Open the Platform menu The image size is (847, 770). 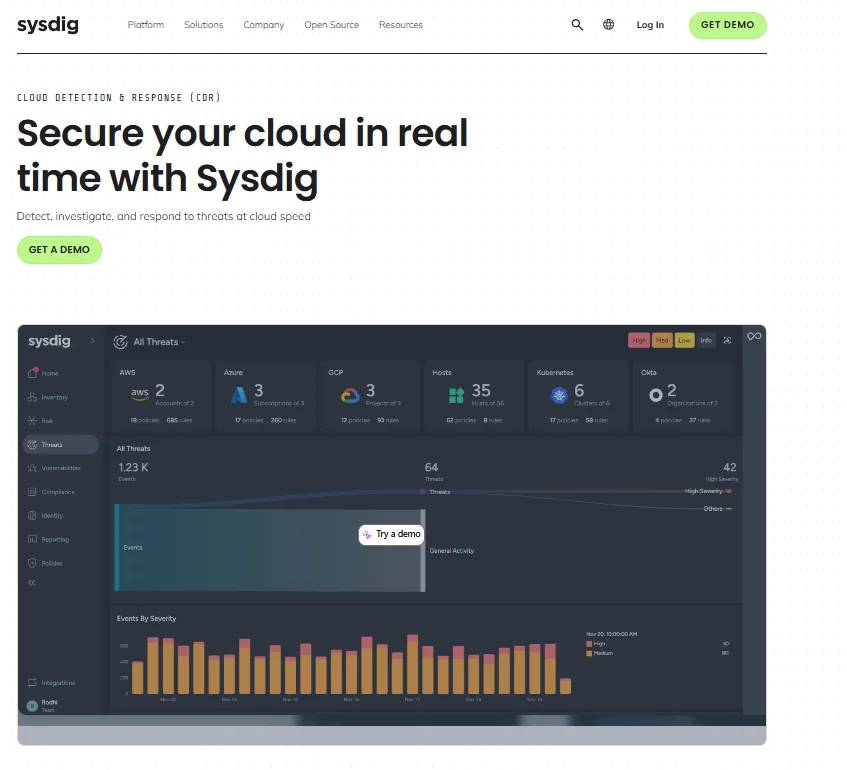click(x=146, y=25)
